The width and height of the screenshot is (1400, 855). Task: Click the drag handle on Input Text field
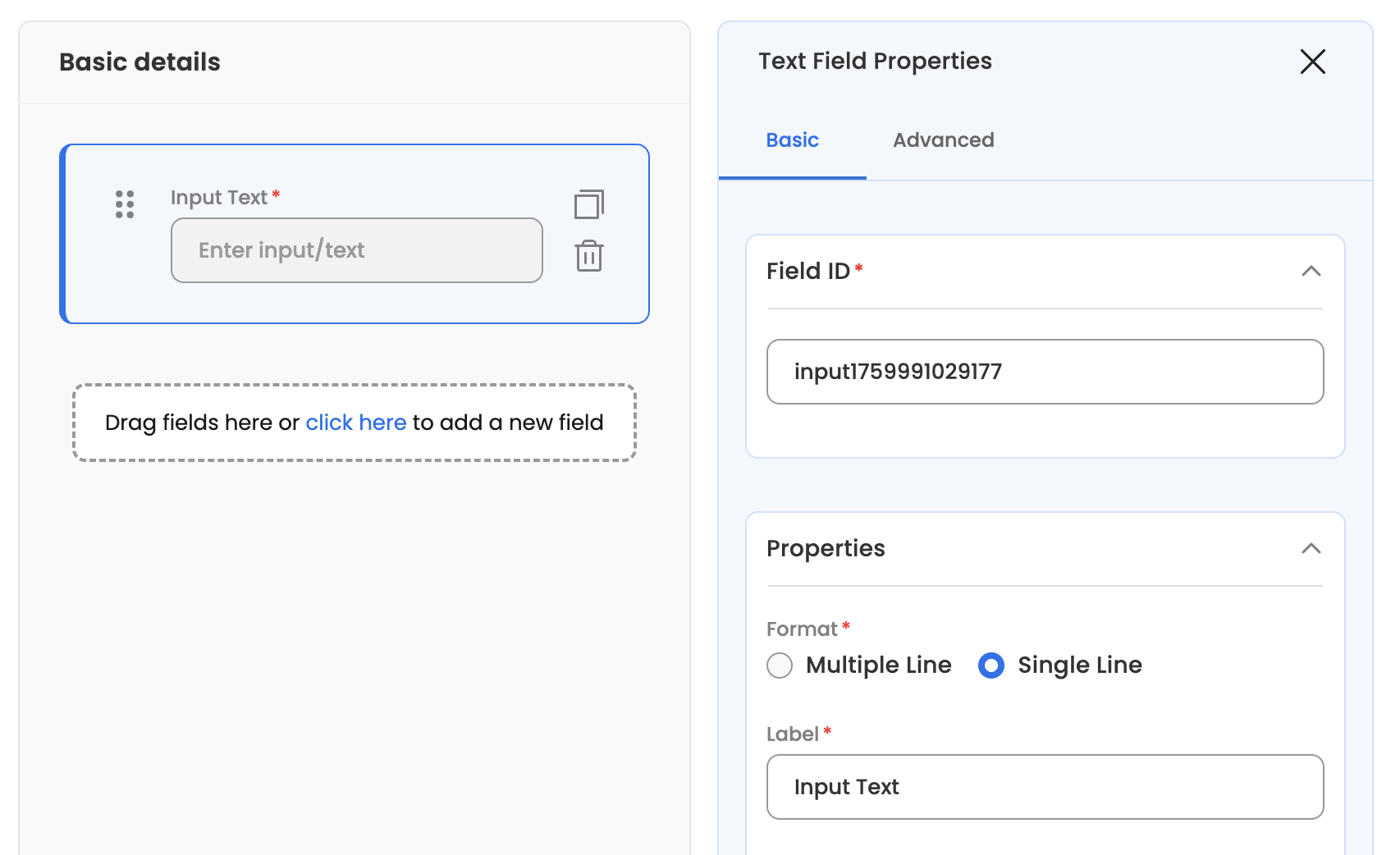[125, 204]
